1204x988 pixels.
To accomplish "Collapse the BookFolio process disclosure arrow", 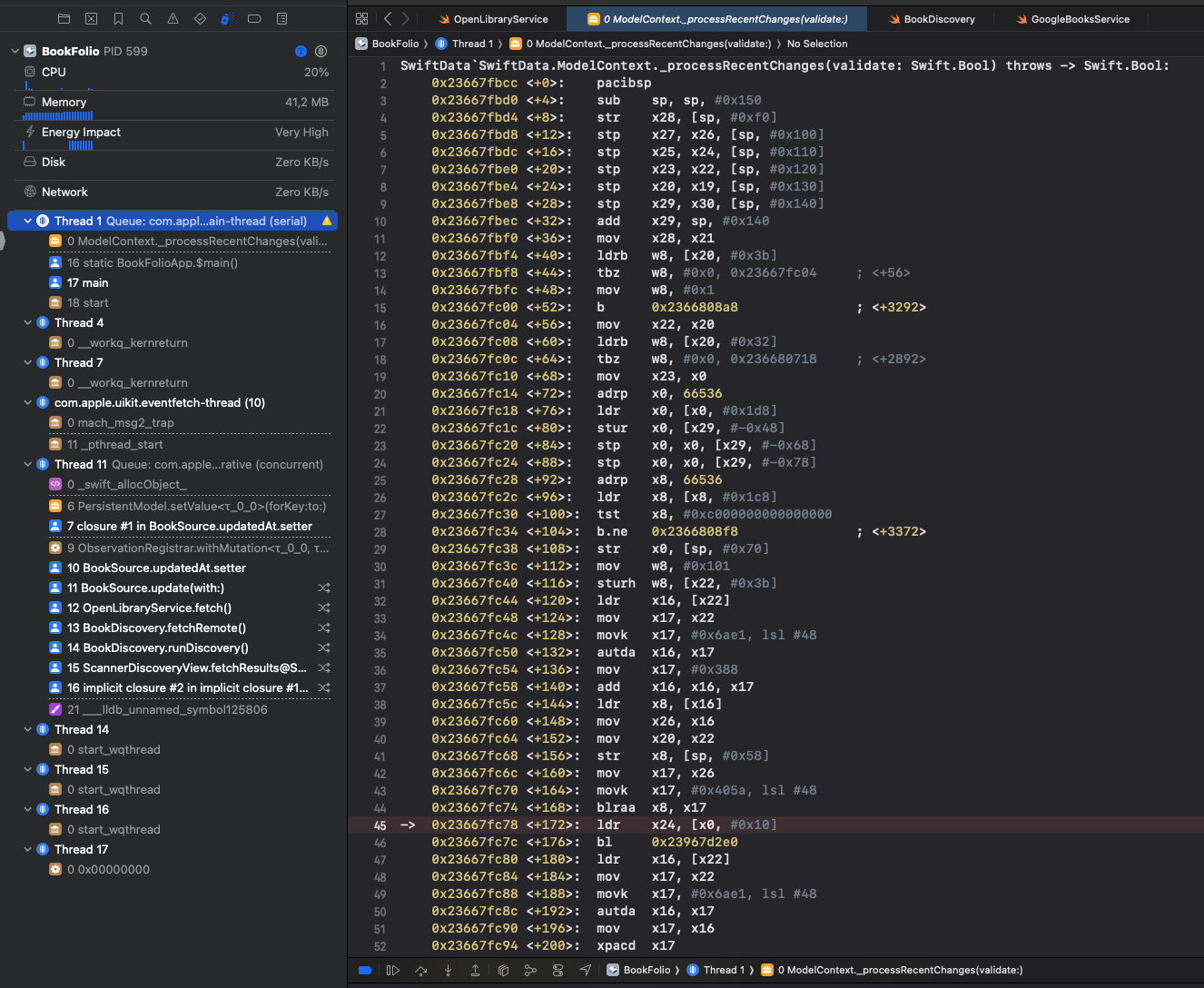I will [15, 51].
